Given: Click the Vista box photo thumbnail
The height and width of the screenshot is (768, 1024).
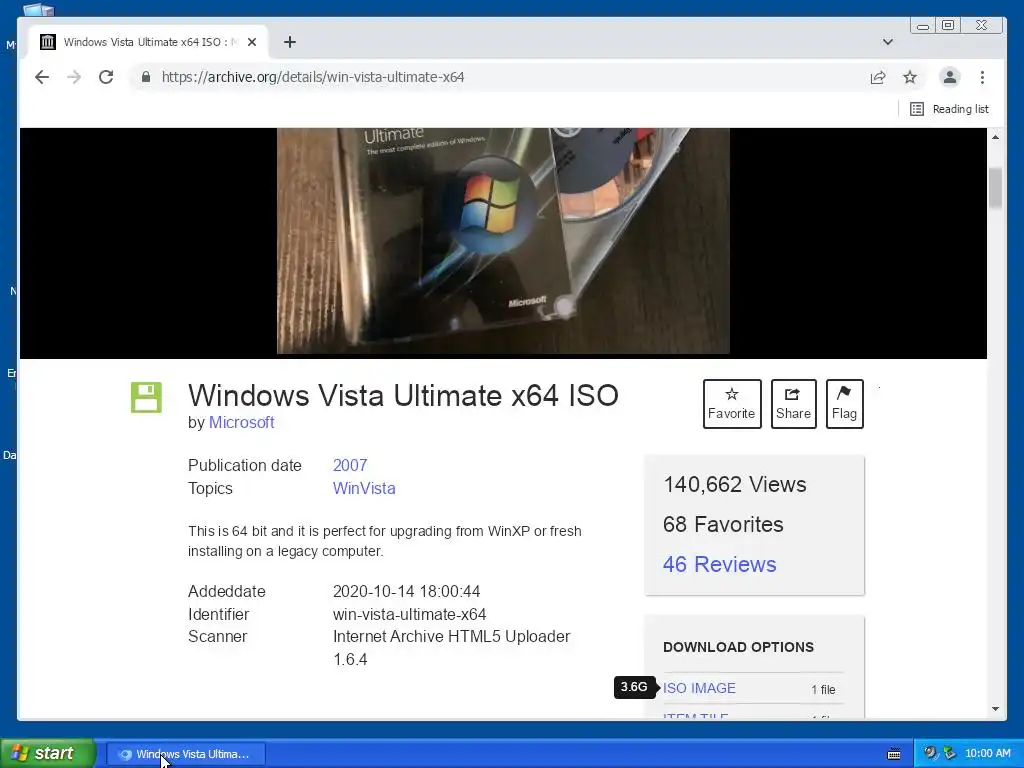Looking at the screenshot, I should click(x=503, y=241).
